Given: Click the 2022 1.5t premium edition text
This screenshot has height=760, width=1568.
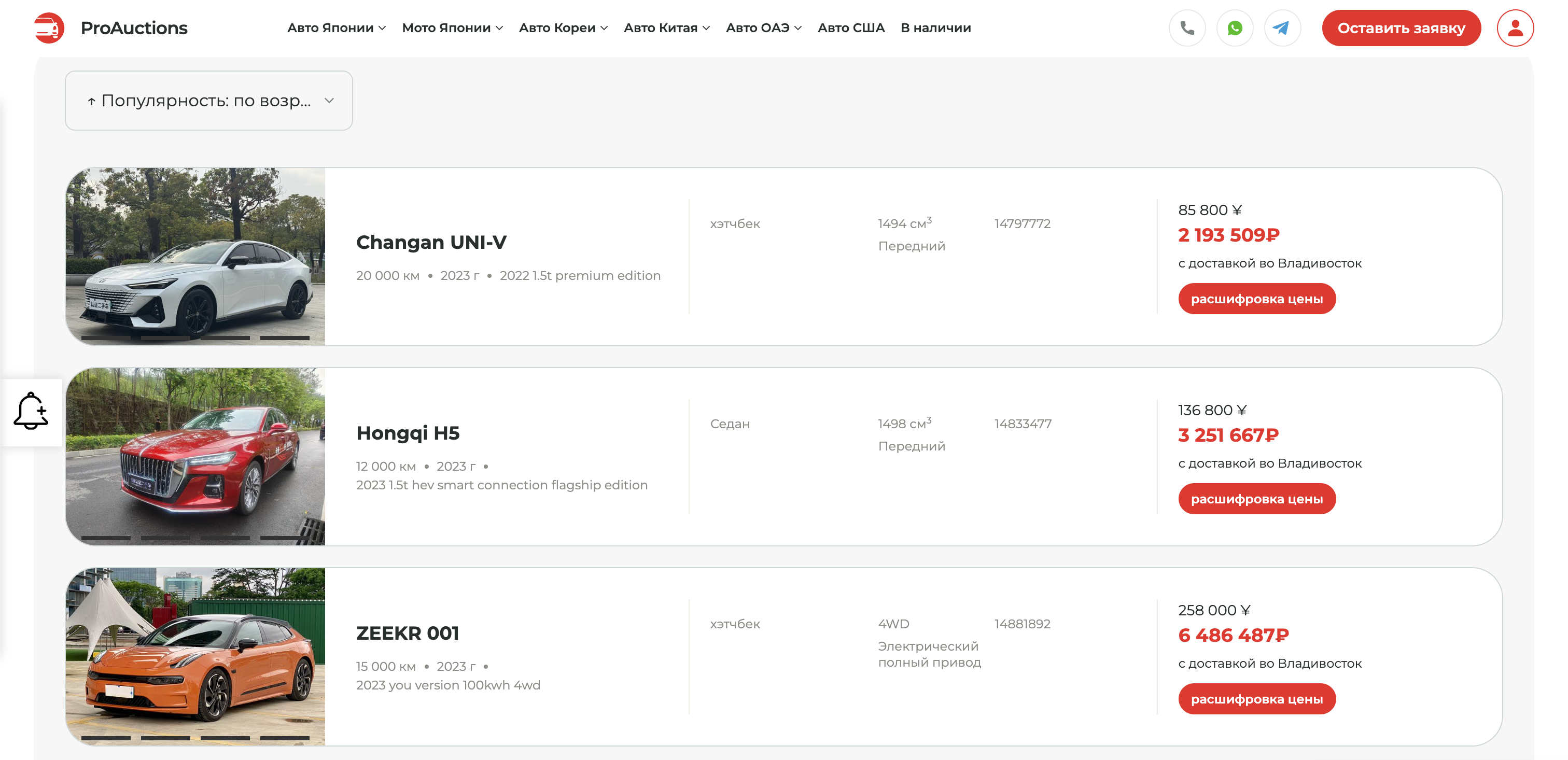Looking at the screenshot, I should coord(580,276).
